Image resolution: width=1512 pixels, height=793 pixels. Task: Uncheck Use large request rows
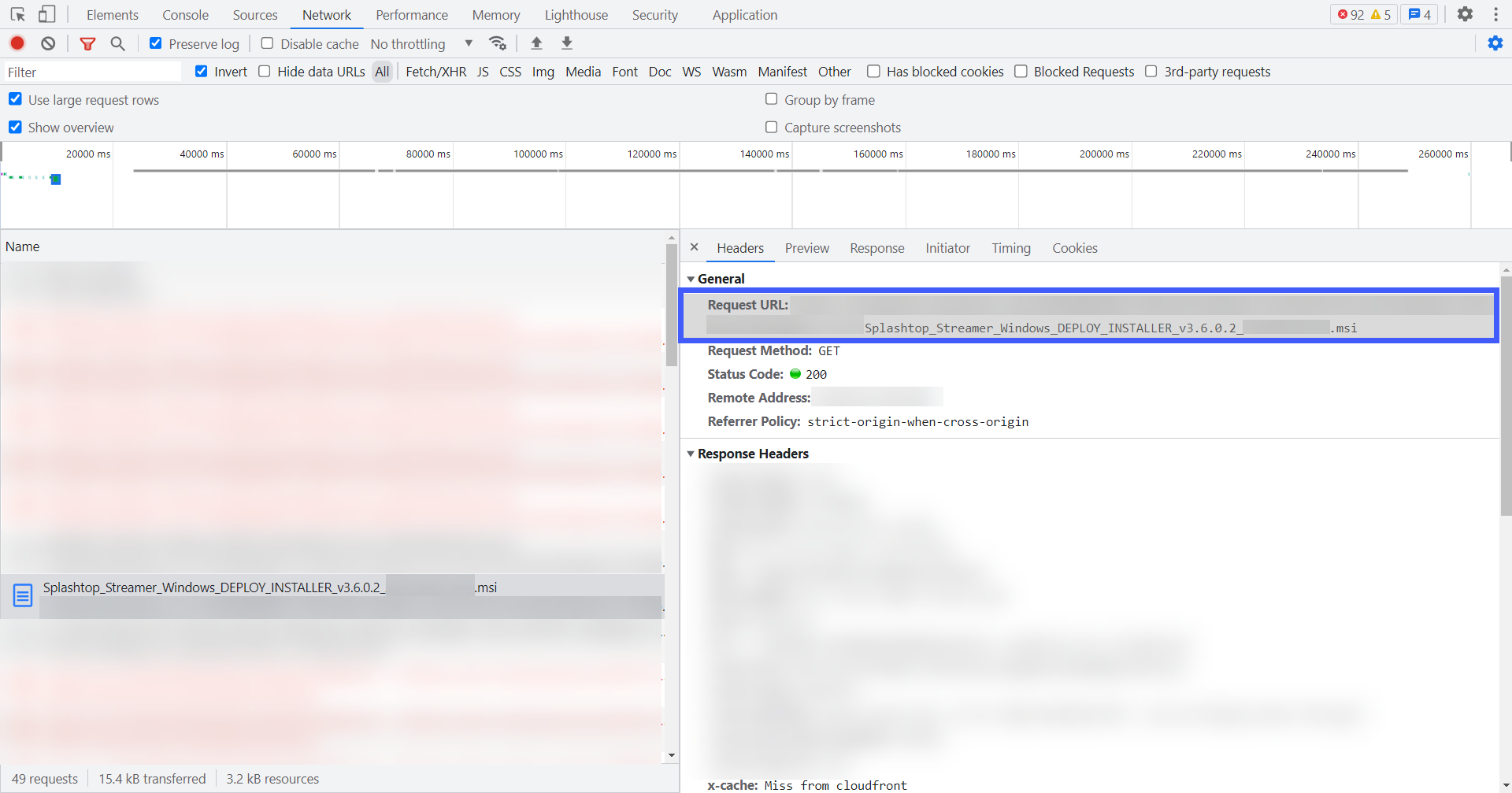click(15, 99)
